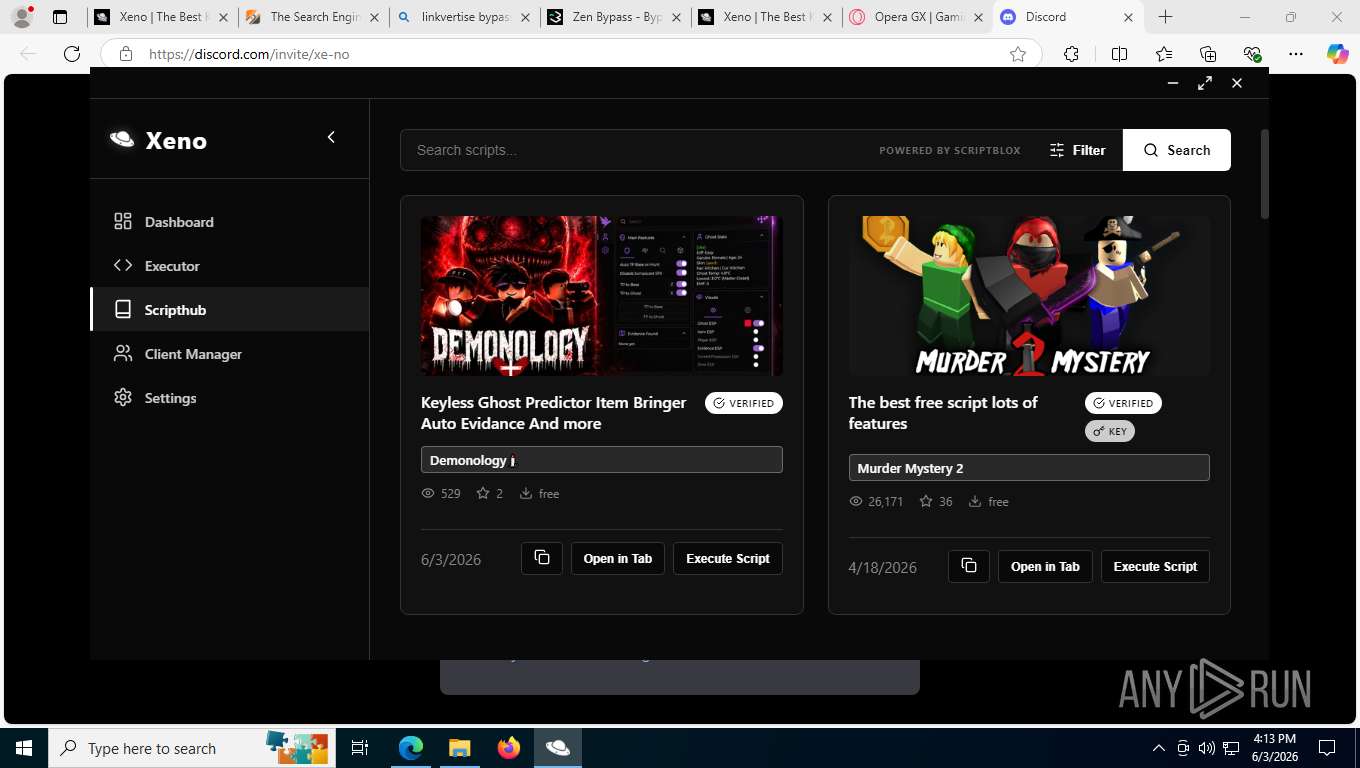Click the KEY badge on Murder Mystery card
The width and height of the screenshot is (1360, 768).
(1110, 431)
